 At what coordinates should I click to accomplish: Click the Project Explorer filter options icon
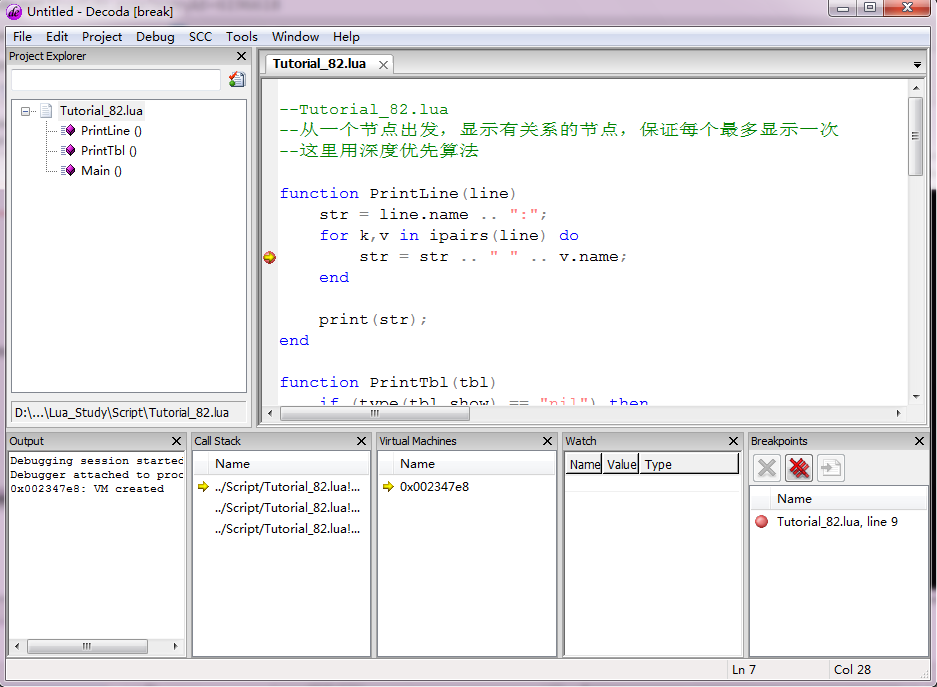point(237,79)
